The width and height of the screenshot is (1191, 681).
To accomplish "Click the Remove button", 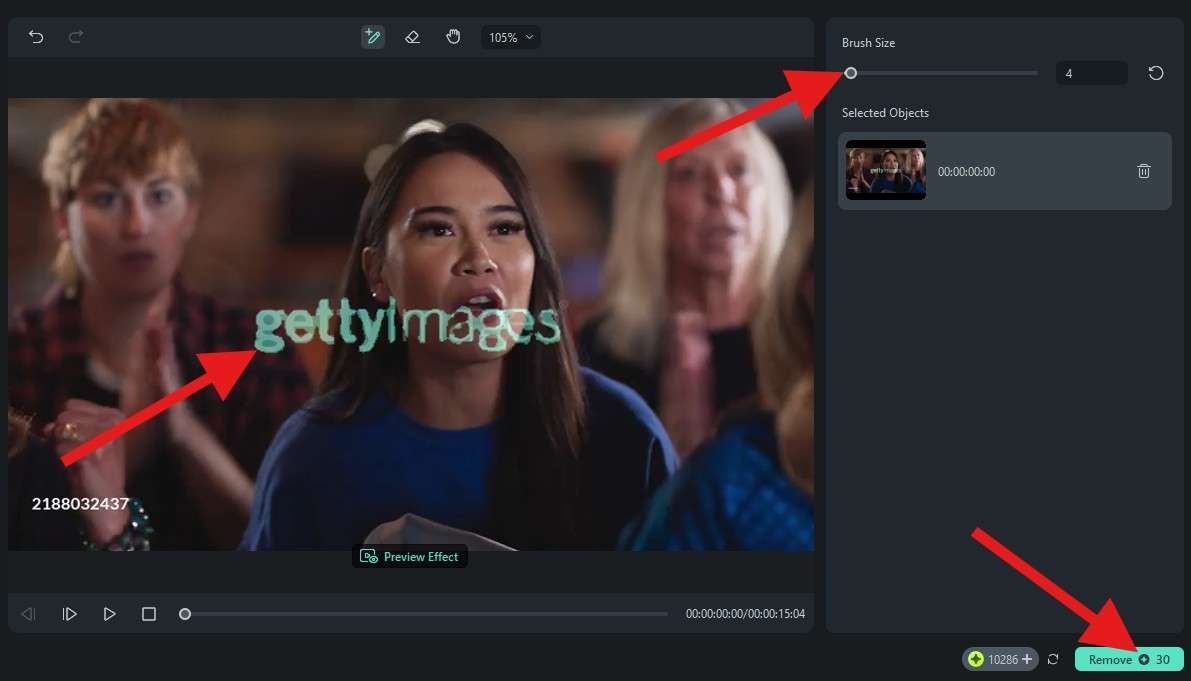I will point(1129,659).
